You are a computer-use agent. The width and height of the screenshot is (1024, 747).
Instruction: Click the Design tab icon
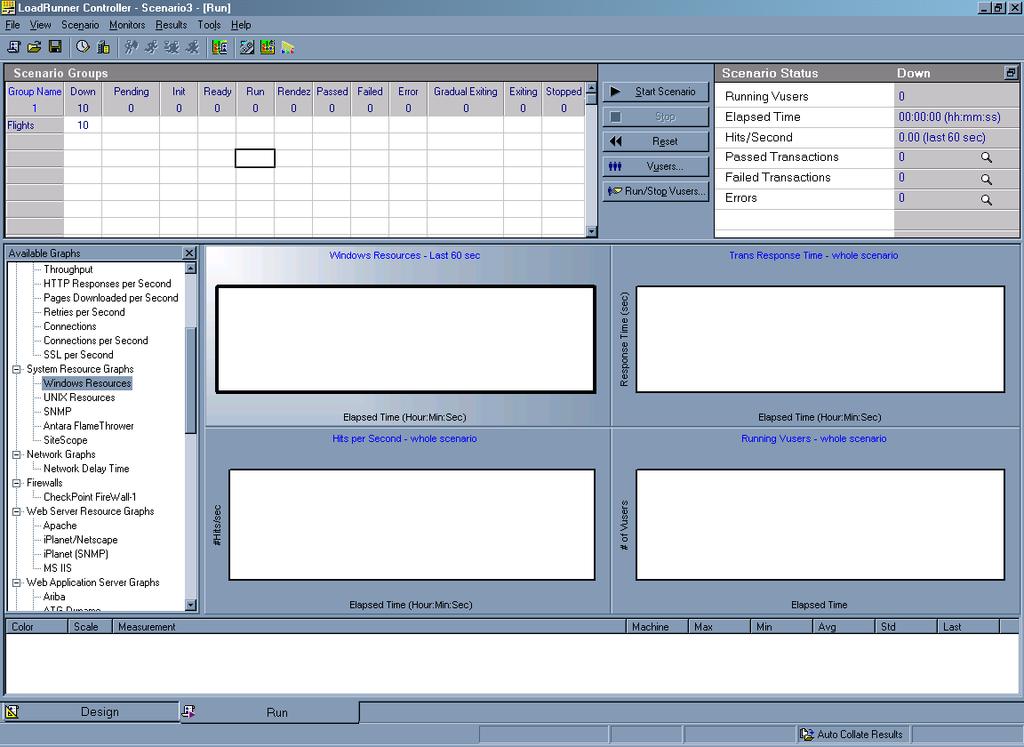pyautogui.click(x=12, y=711)
